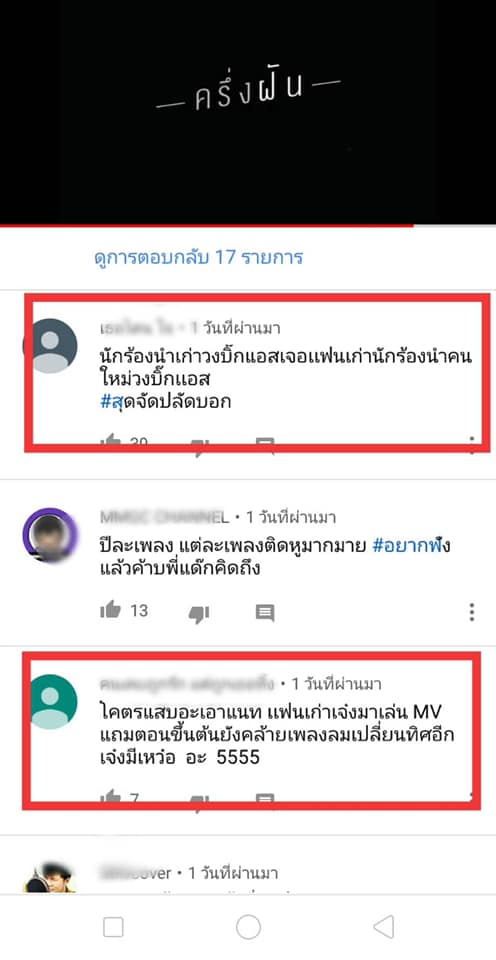Reply to the comment hashtagged #สุดจัดปลัดบอก
This screenshot has width=496, height=960.
[x=265, y=442]
